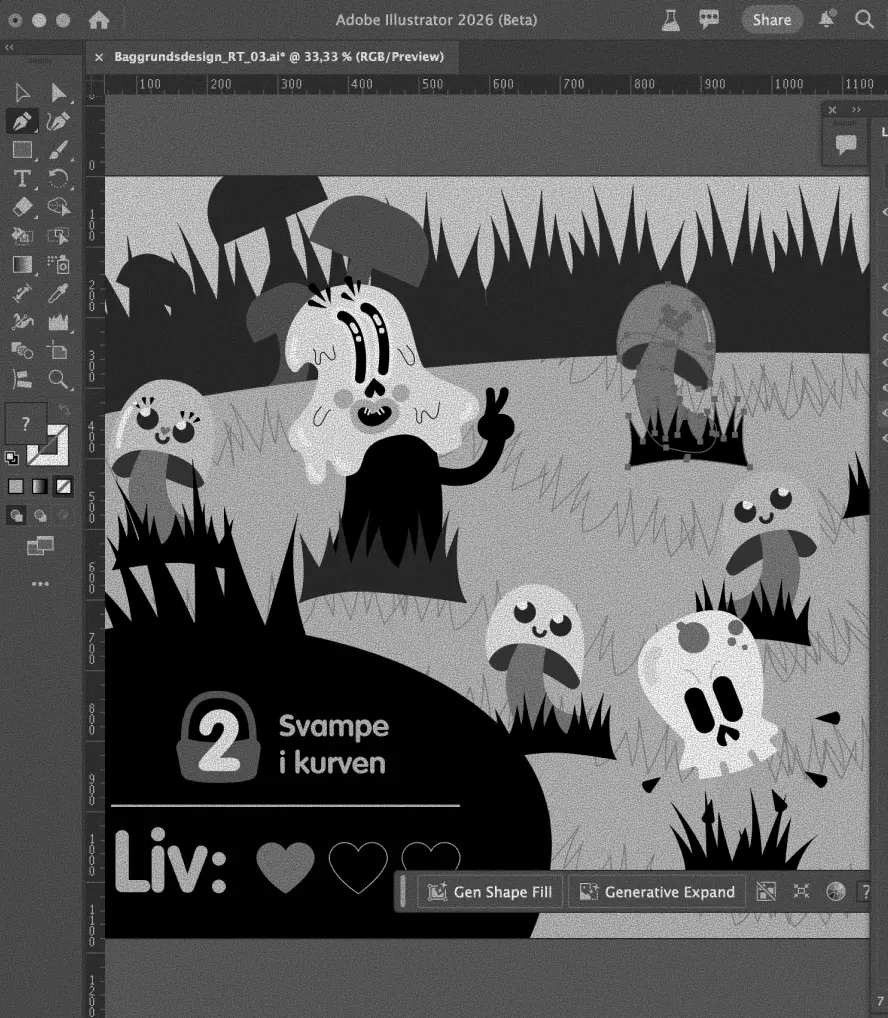Viewport: 888px width, 1018px height.
Task: Open the Edit Toolbar ellipsis menu
Action: click(x=38, y=583)
